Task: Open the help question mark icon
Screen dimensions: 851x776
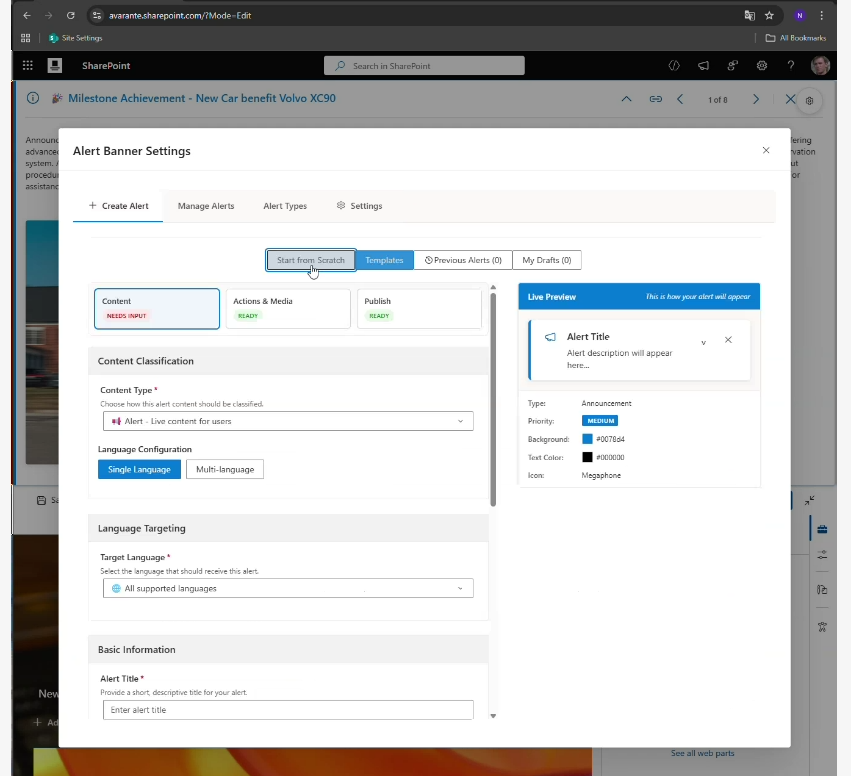Action: (791, 66)
